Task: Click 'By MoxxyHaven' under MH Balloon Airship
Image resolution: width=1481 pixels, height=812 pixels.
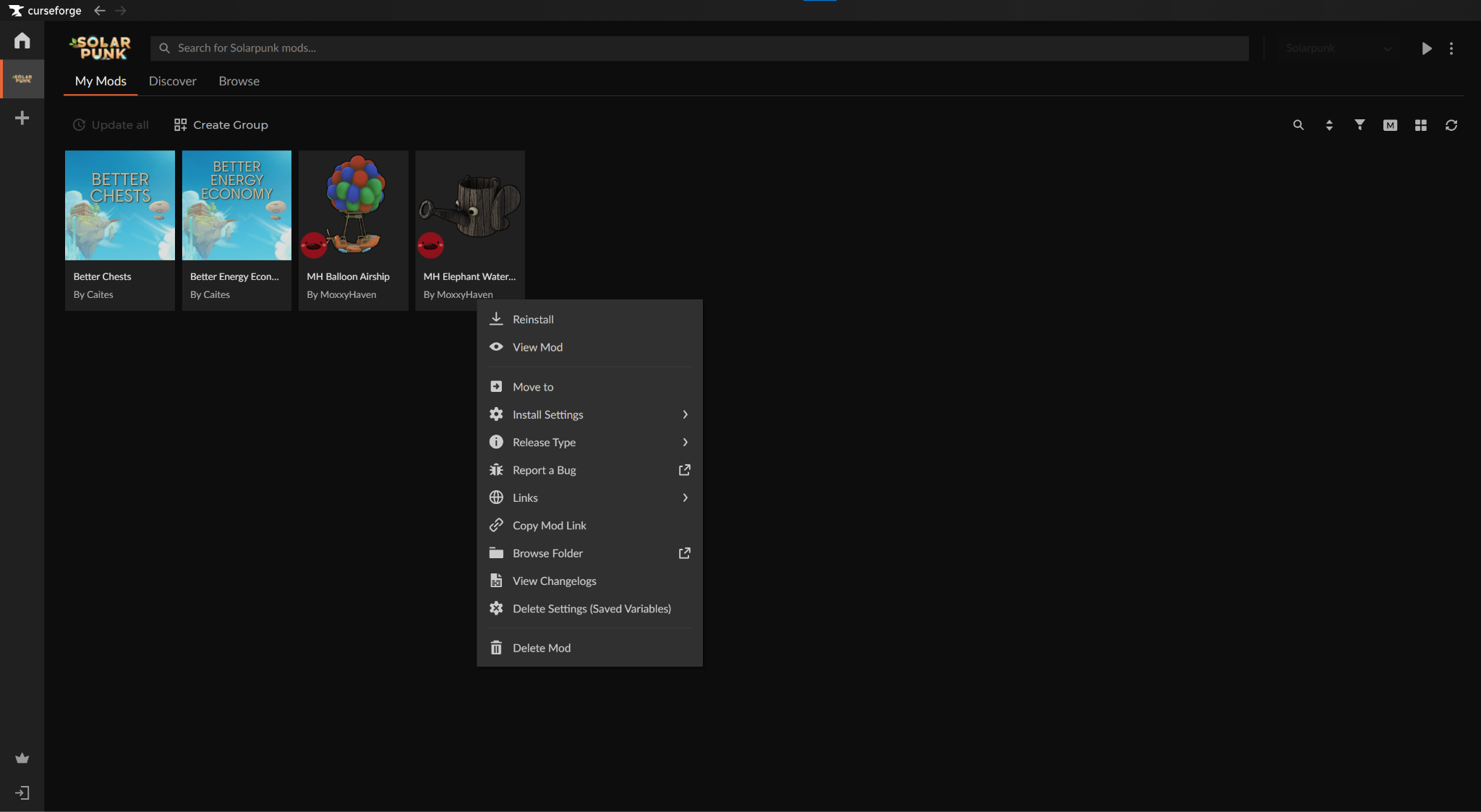Action: pyautogui.click(x=341, y=294)
